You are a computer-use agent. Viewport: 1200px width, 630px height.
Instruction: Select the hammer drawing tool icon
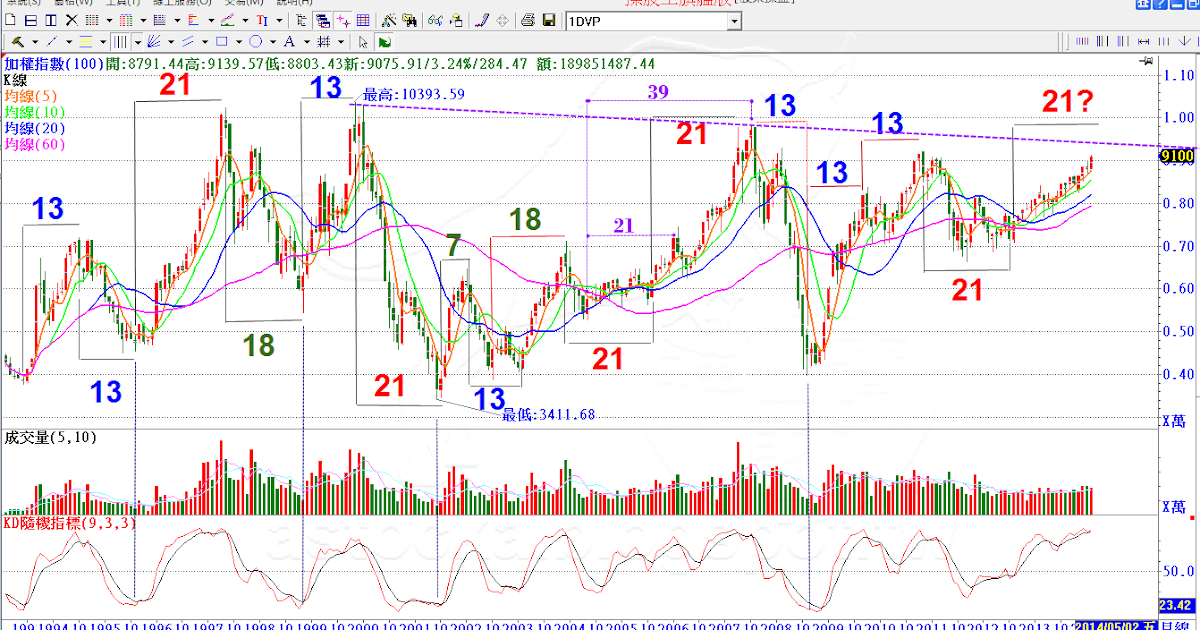click(17, 42)
